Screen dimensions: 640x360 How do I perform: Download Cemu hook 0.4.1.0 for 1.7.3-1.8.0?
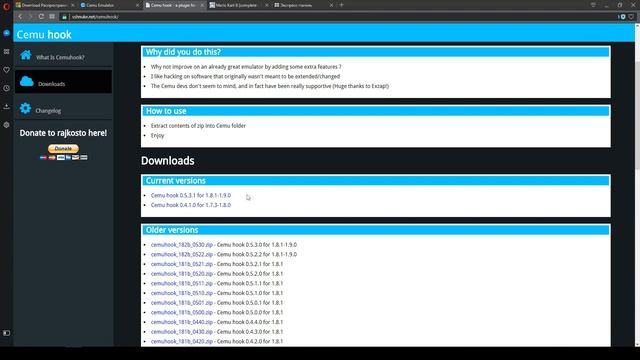[191, 205]
